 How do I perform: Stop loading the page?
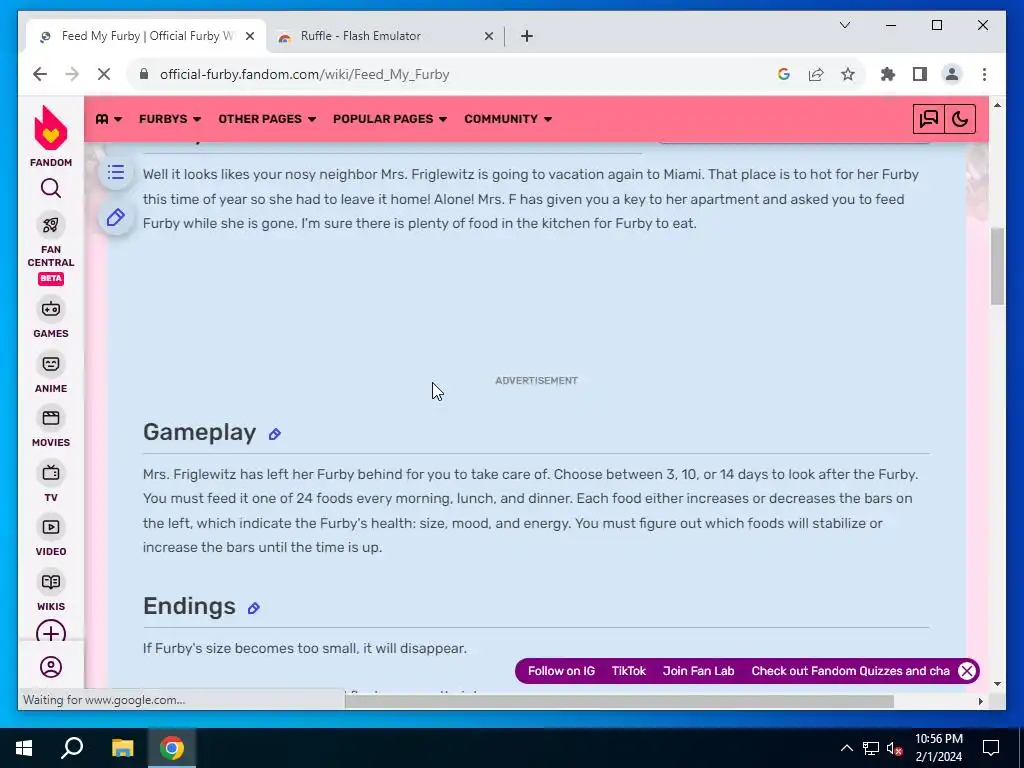click(x=104, y=74)
